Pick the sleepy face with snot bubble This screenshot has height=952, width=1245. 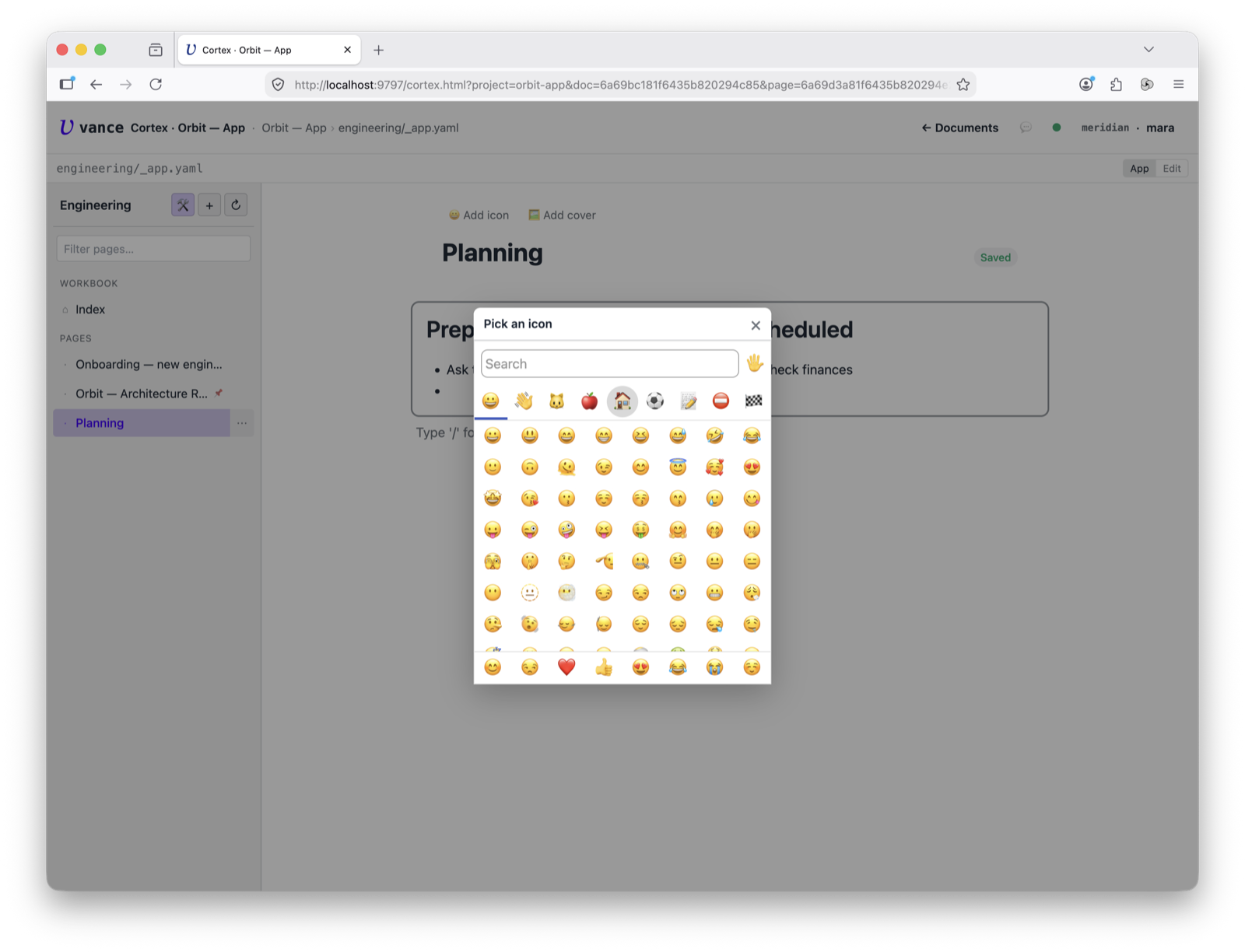click(714, 624)
